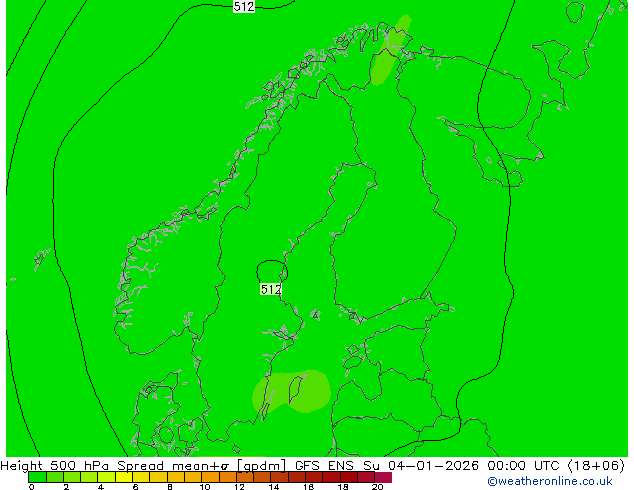Select the pure yellow legend swatch at value 5
634x490 pixels.
click(x=124, y=477)
